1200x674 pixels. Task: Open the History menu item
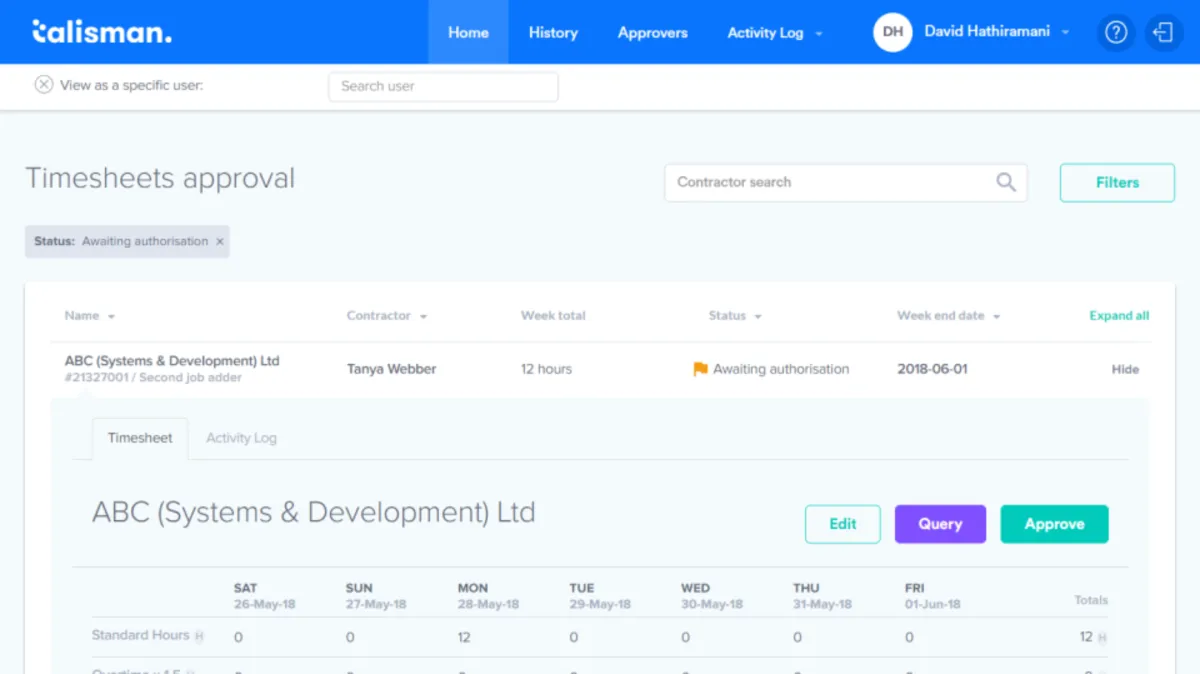tap(553, 33)
